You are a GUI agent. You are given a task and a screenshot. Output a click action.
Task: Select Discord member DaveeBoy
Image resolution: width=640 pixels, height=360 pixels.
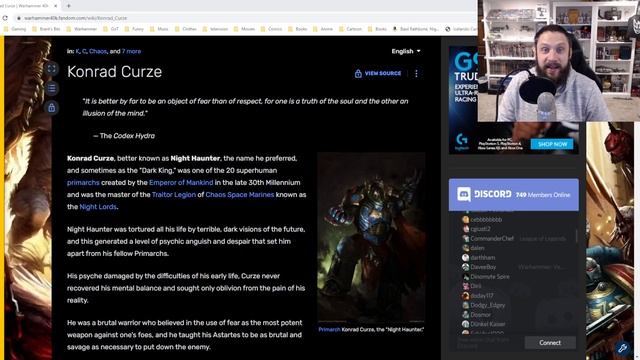479,267
